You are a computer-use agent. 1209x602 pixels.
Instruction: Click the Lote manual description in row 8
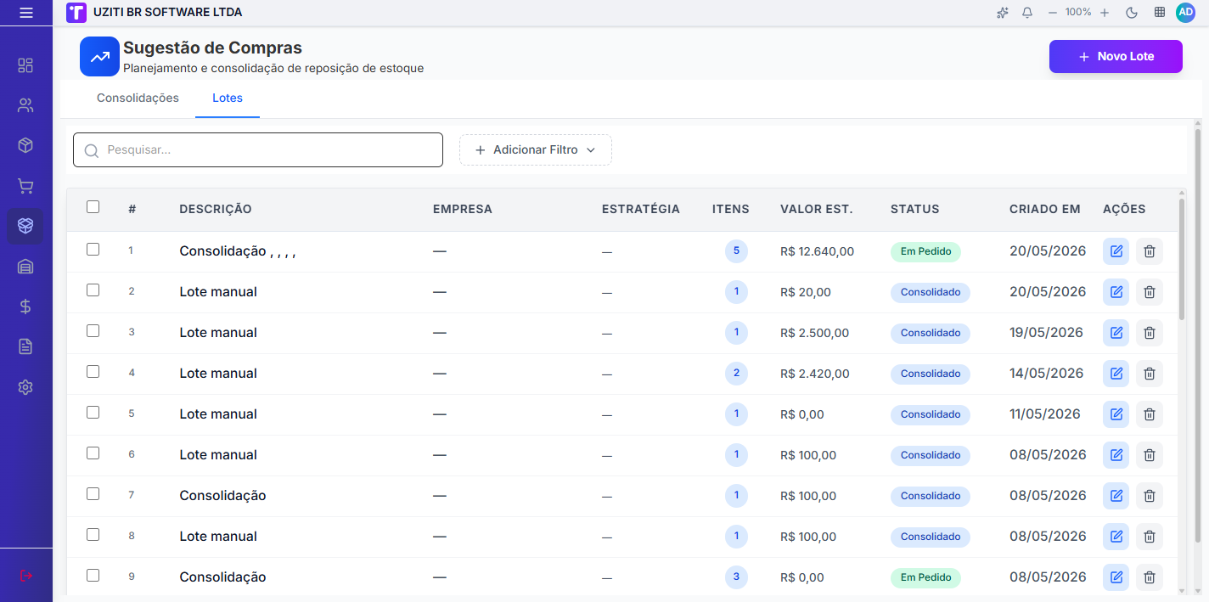coord(218,536)
